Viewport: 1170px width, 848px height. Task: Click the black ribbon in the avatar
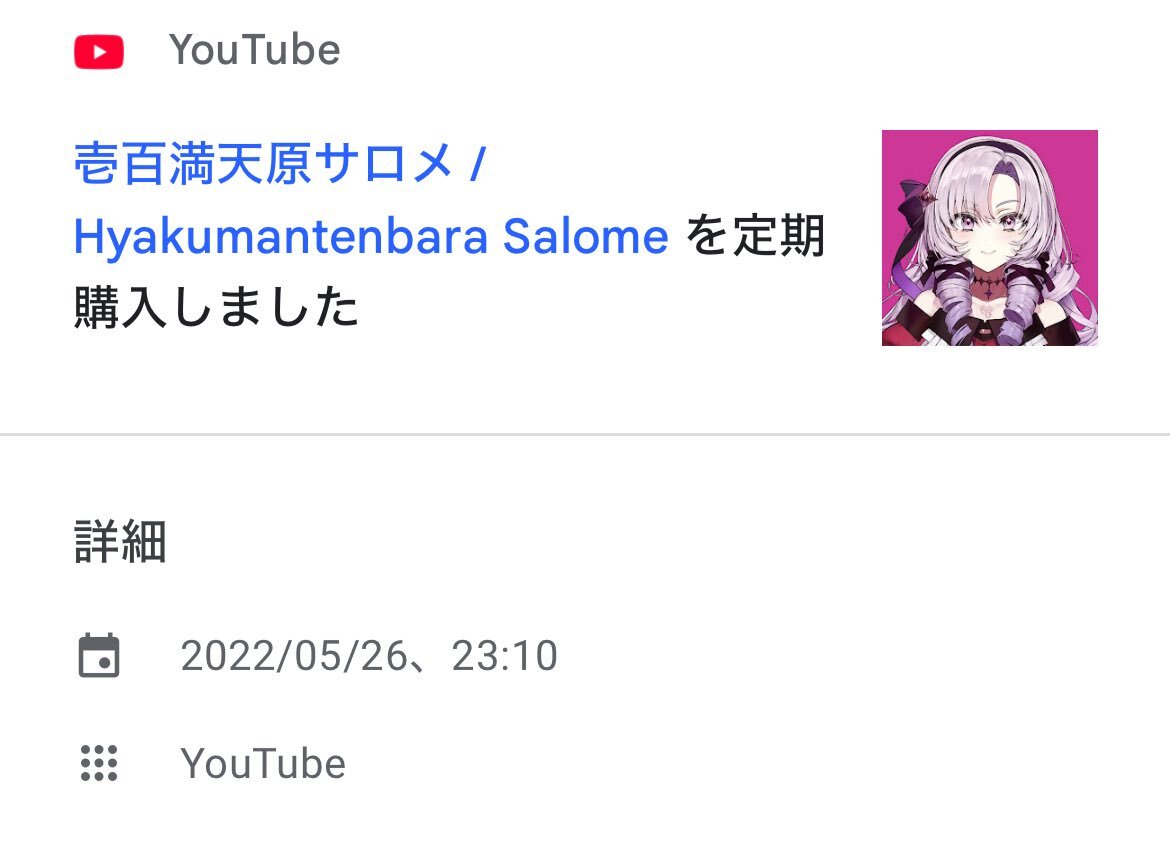point(914,200)
